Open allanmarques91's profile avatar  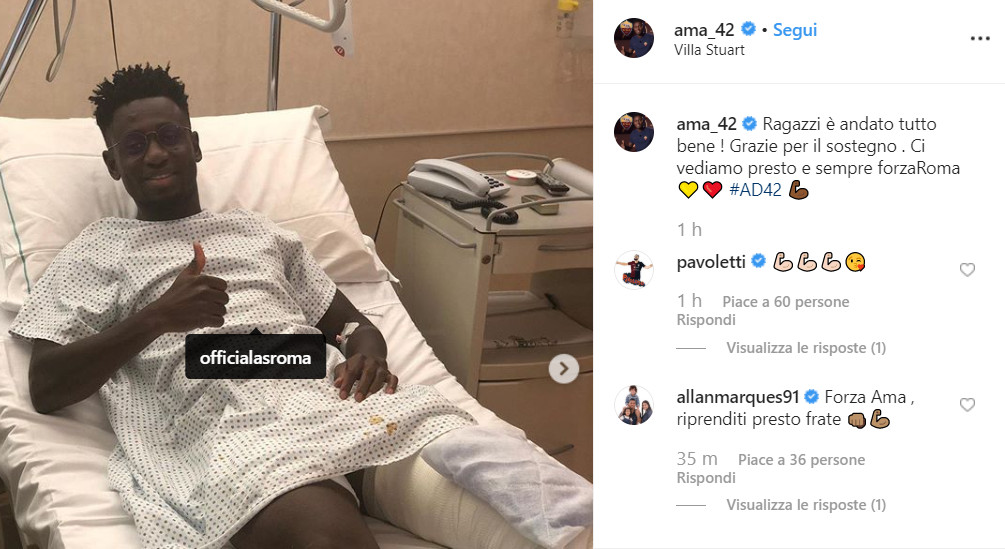pyautogui.click(x=634, y=405)
